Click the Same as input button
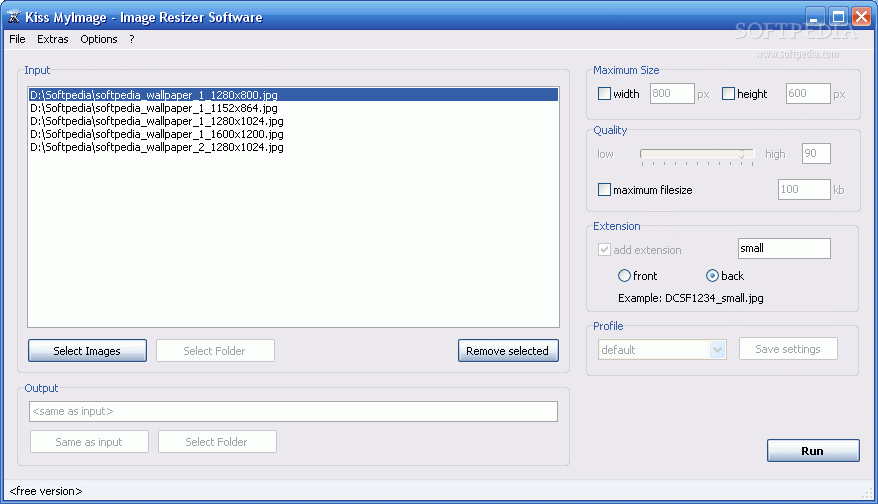The width and height of the screenshot is (878, 504). 89,442
